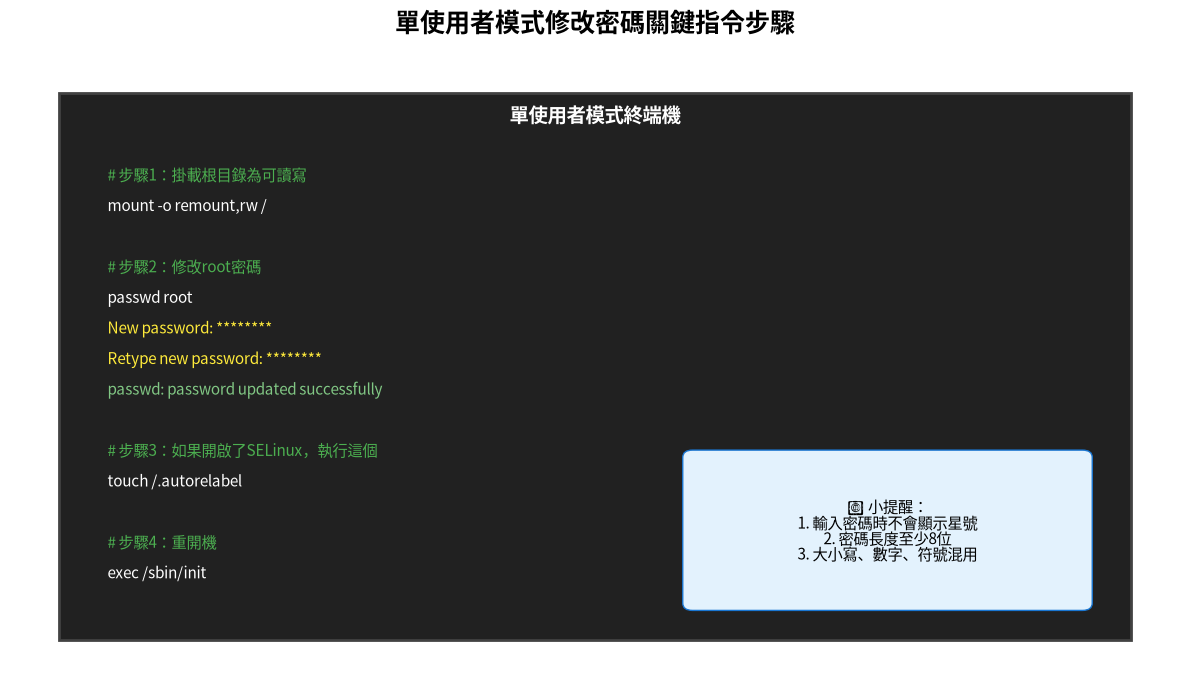Select tip 3. 大小寫、數字、符號混用
Image resolution: width=1190 pixels, height=686 pixels.
click(887, 555)
